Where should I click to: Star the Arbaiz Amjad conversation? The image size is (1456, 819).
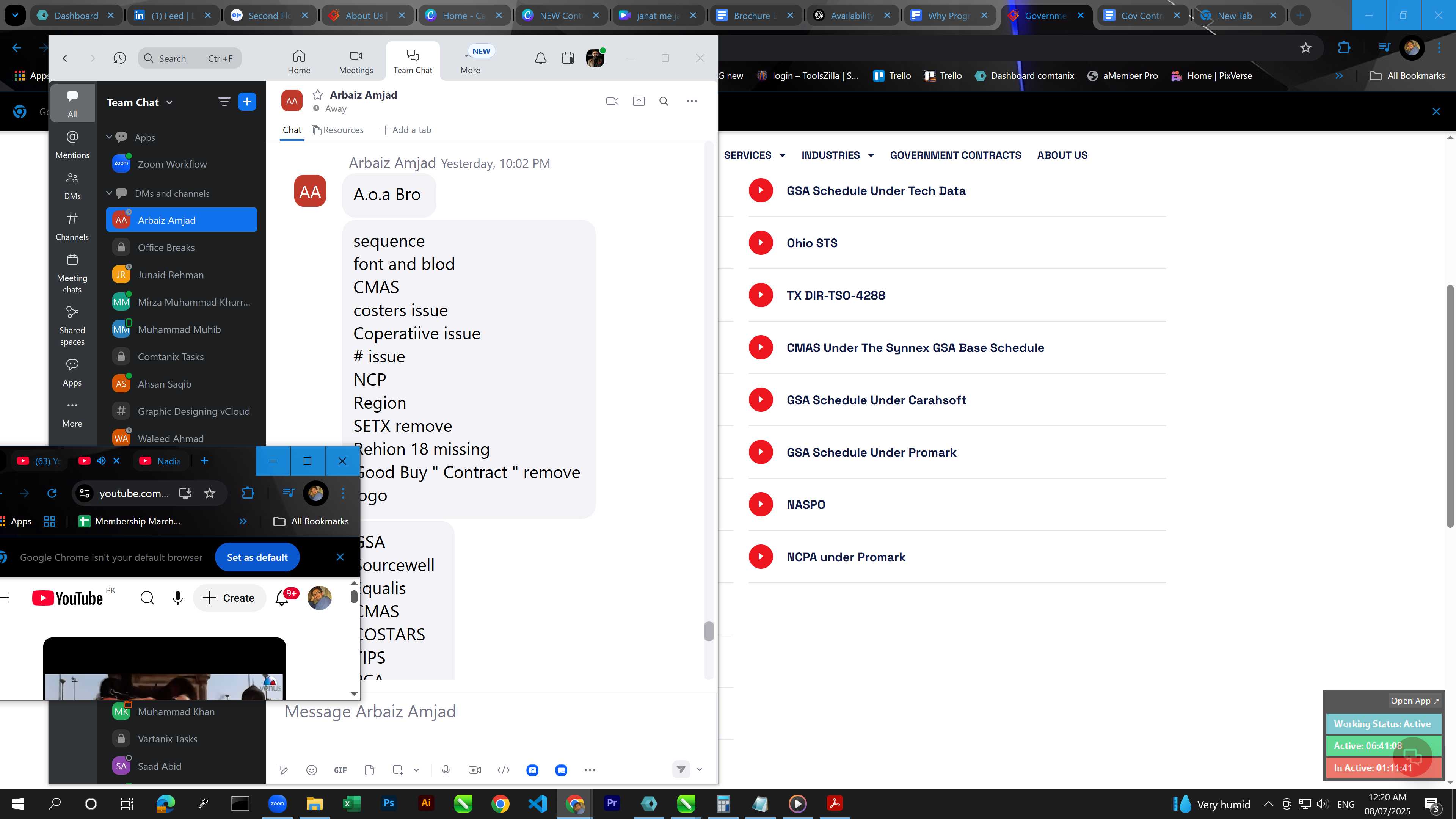coord(318,94)
